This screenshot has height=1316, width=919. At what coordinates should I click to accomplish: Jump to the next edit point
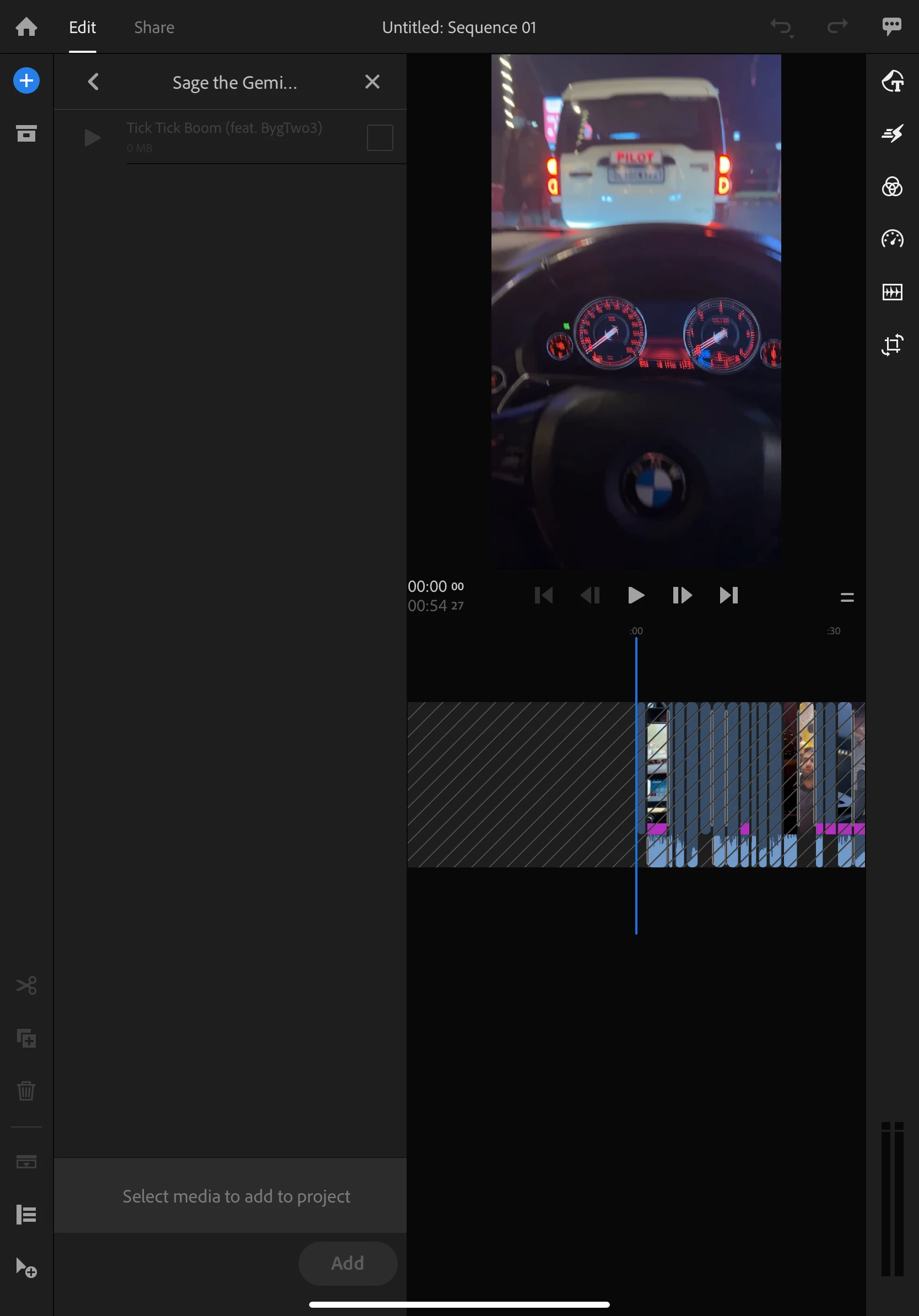coord(728,595)
